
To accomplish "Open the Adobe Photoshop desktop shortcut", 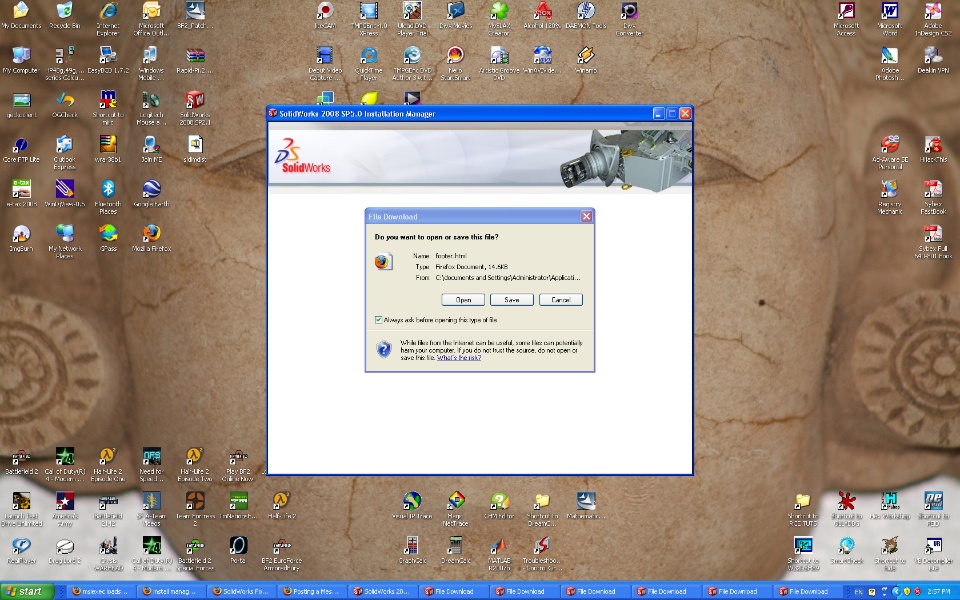I will click(x=890, y=63).
